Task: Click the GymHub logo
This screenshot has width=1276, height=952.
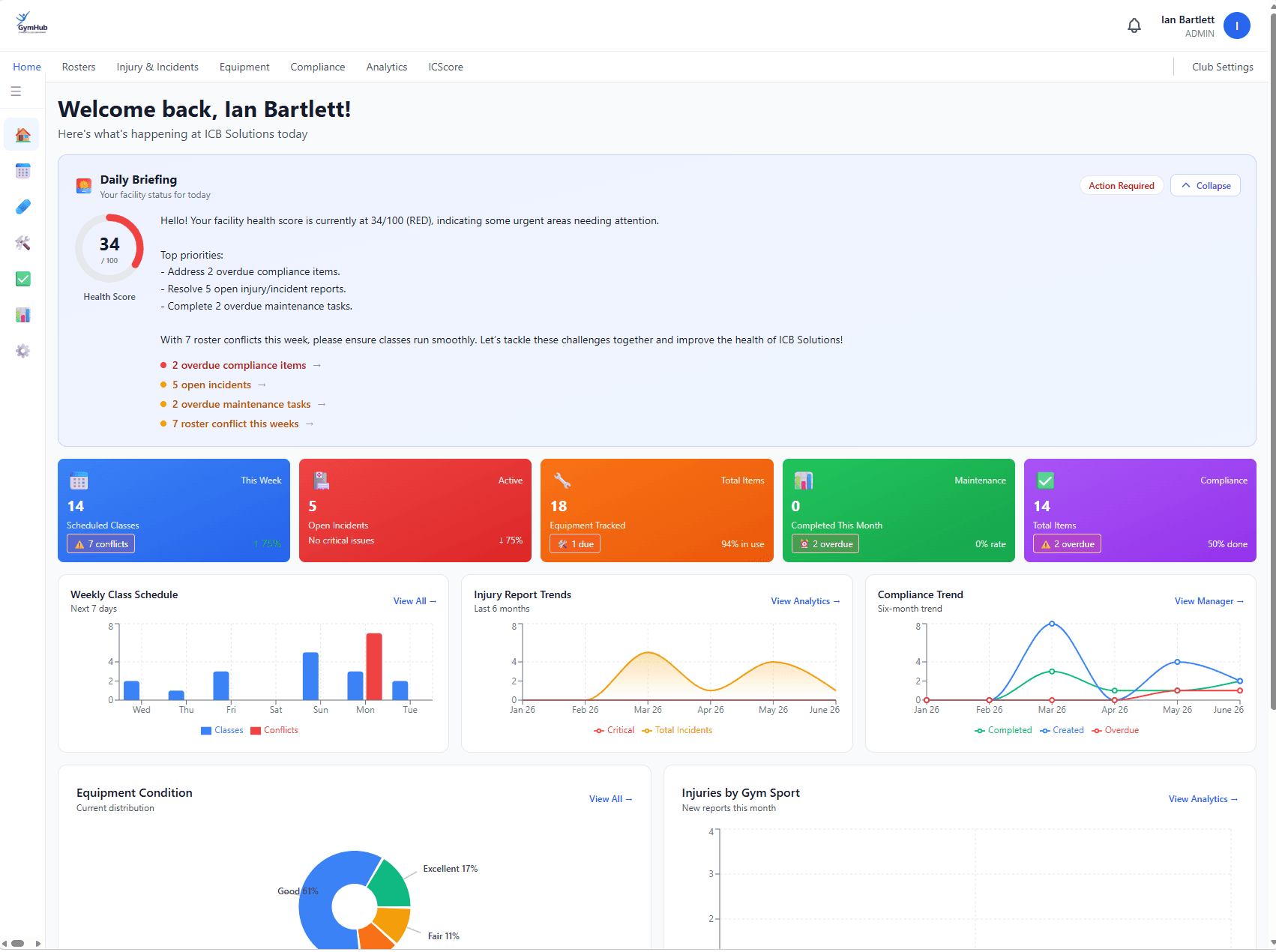Action: coord(31,23)
